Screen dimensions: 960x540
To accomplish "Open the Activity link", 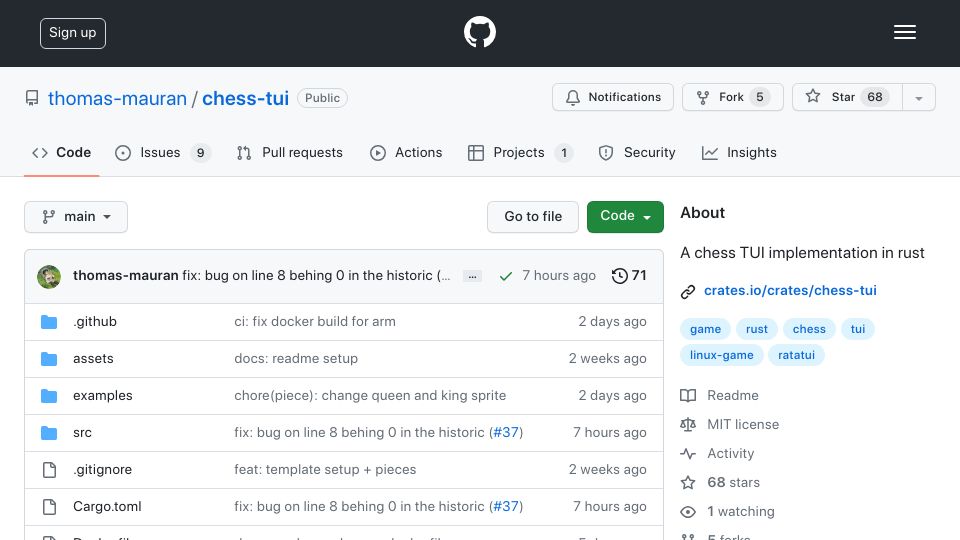I will pyautogui.click(x=718, y=454).
